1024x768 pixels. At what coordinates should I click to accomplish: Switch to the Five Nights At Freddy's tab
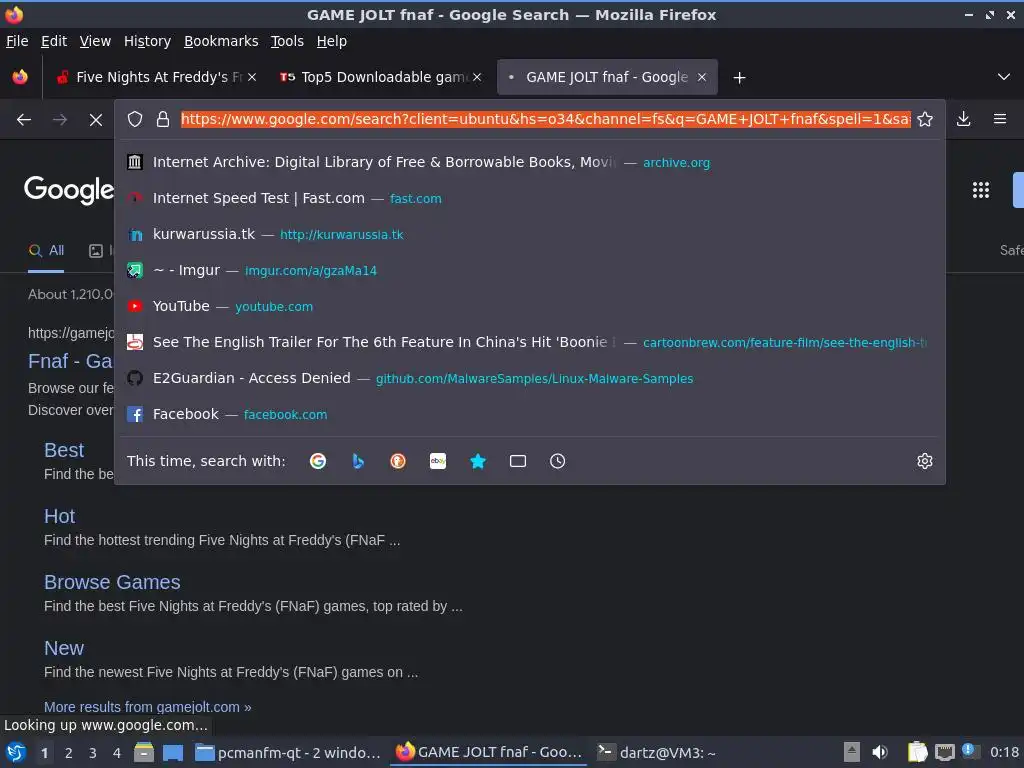tap(155, 77)
